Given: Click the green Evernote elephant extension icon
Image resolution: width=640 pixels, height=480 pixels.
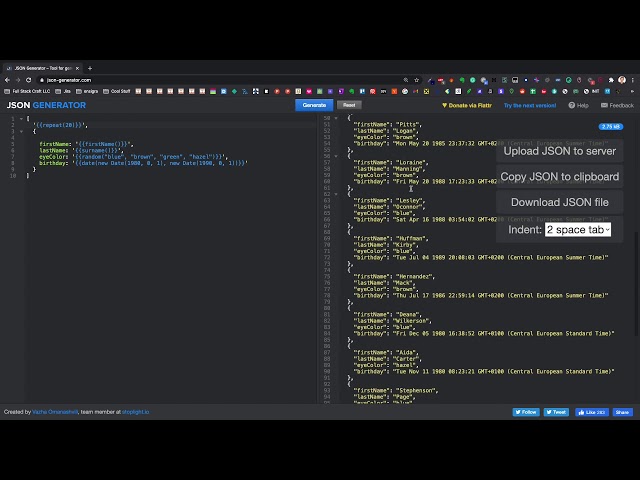Looking at the screenshot, I should coord(462,80).
